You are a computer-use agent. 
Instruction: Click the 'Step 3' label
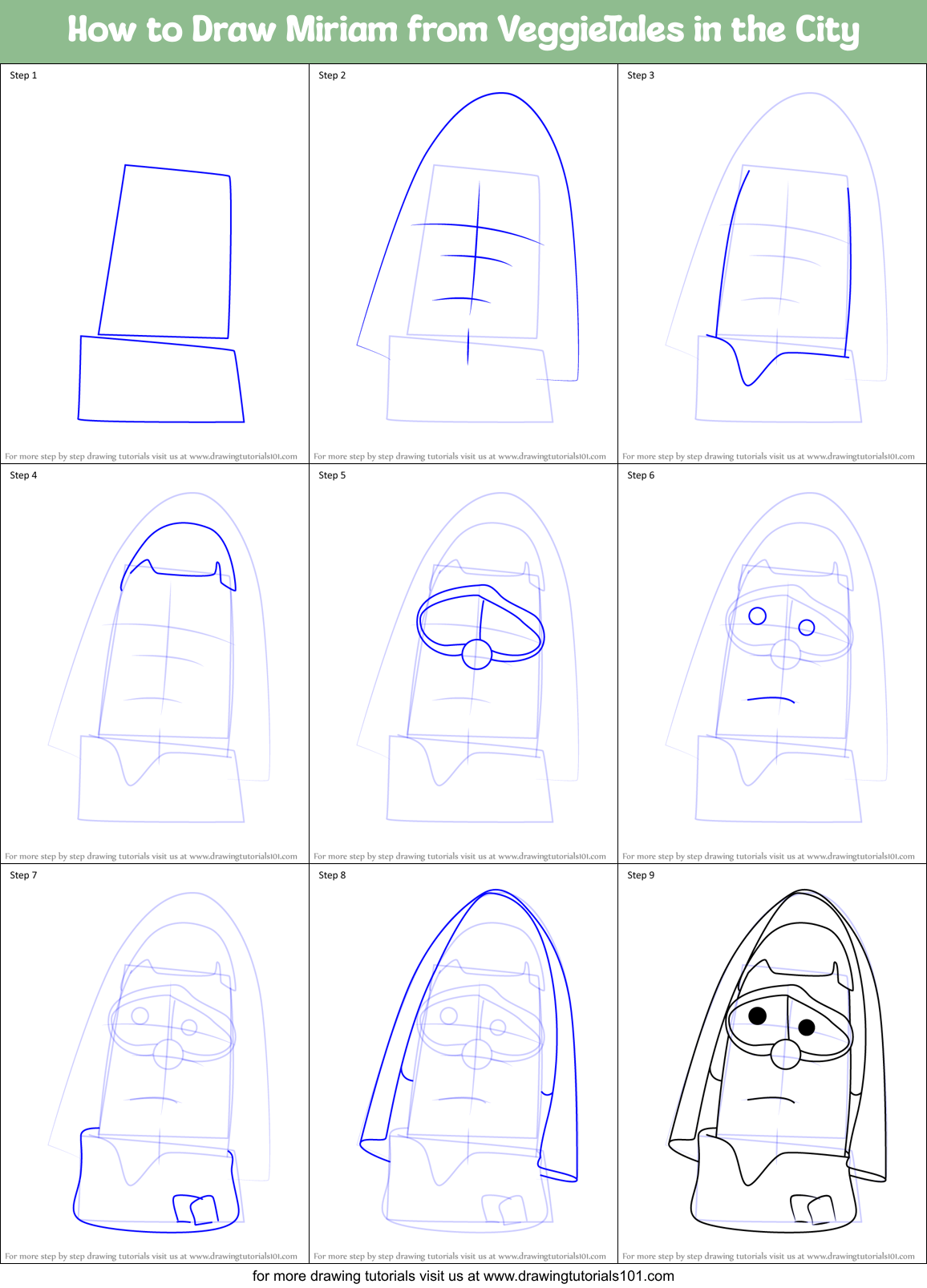pyautogui.click(x=641, y=75)
